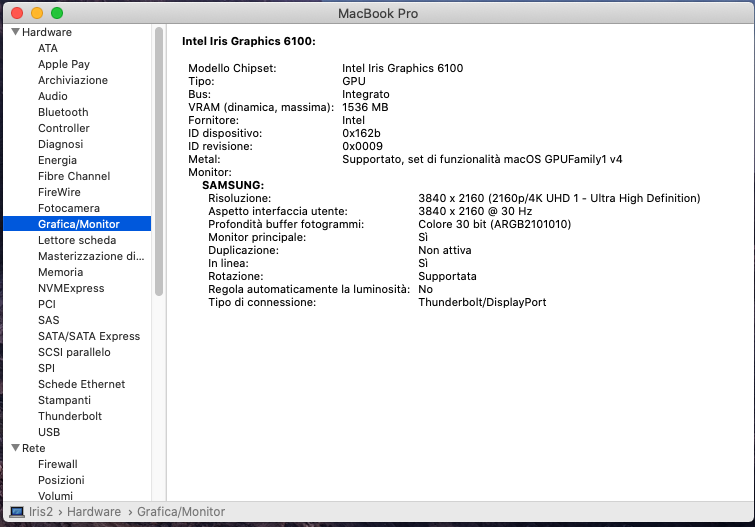Select Schede Ethernet in the sidebar
The width and height of the screenshot is (755, 527).
(x=81, y=384)
